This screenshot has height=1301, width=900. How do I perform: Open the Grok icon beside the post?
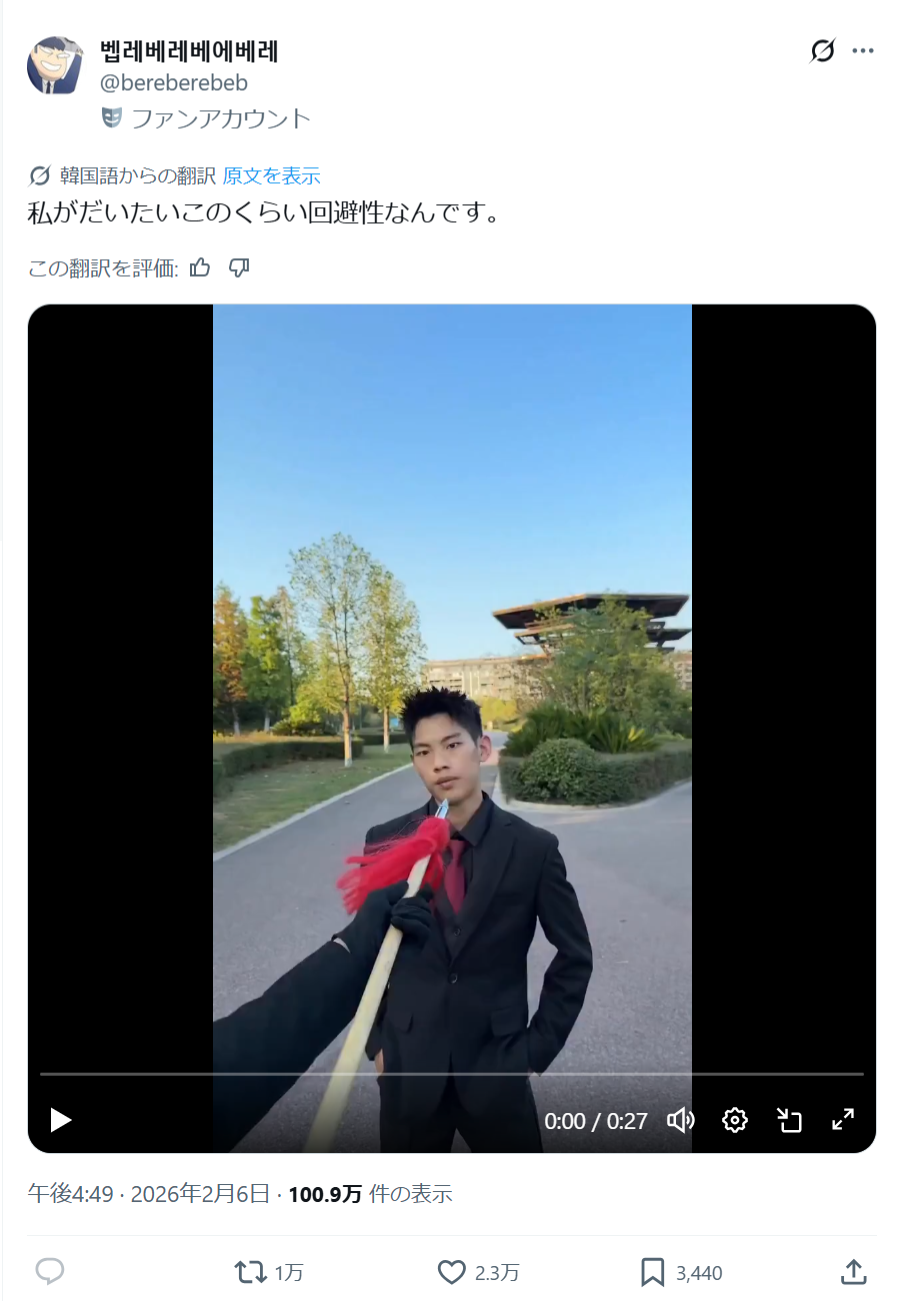coord(822,51)
